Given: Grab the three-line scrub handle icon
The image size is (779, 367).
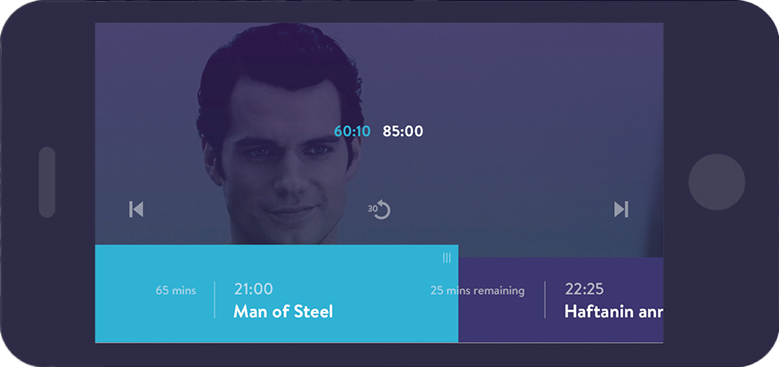Looking at the screenshot, I should (x=447, y=257).
